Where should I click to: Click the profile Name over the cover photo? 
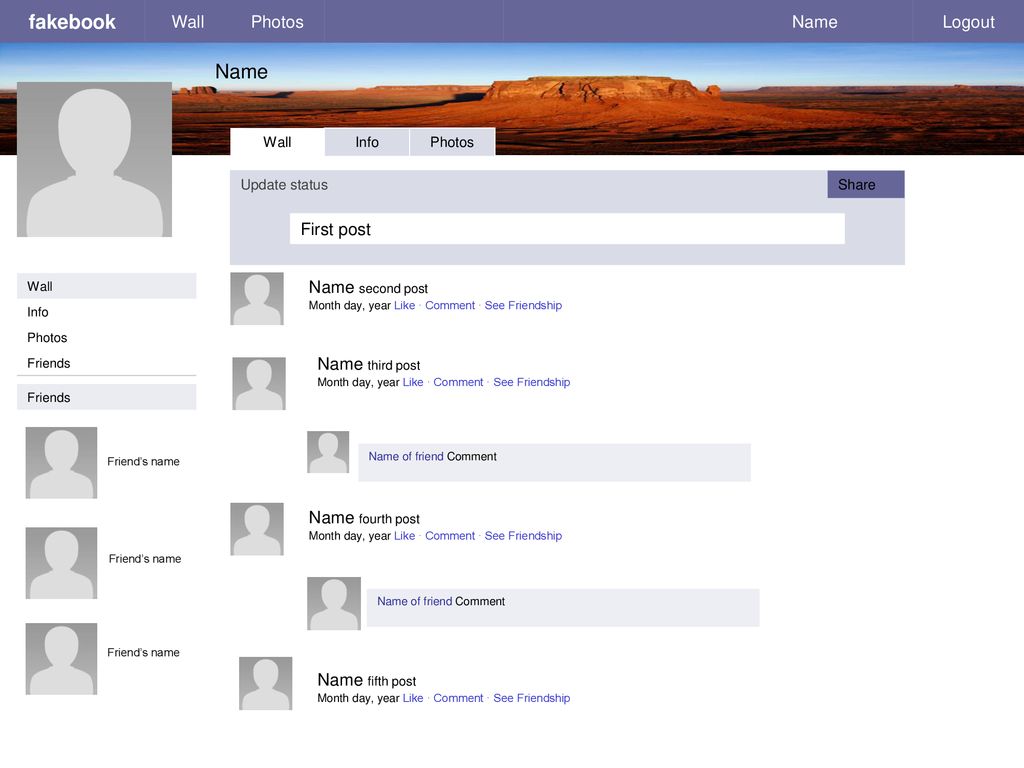pos(241,72)
